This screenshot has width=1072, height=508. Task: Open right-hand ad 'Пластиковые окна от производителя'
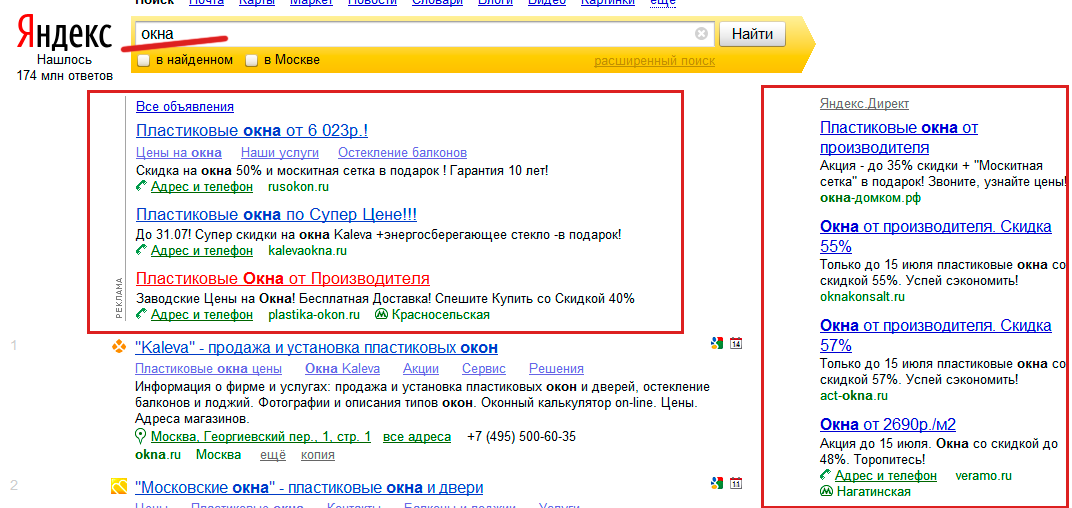click(x=899, y=137)
